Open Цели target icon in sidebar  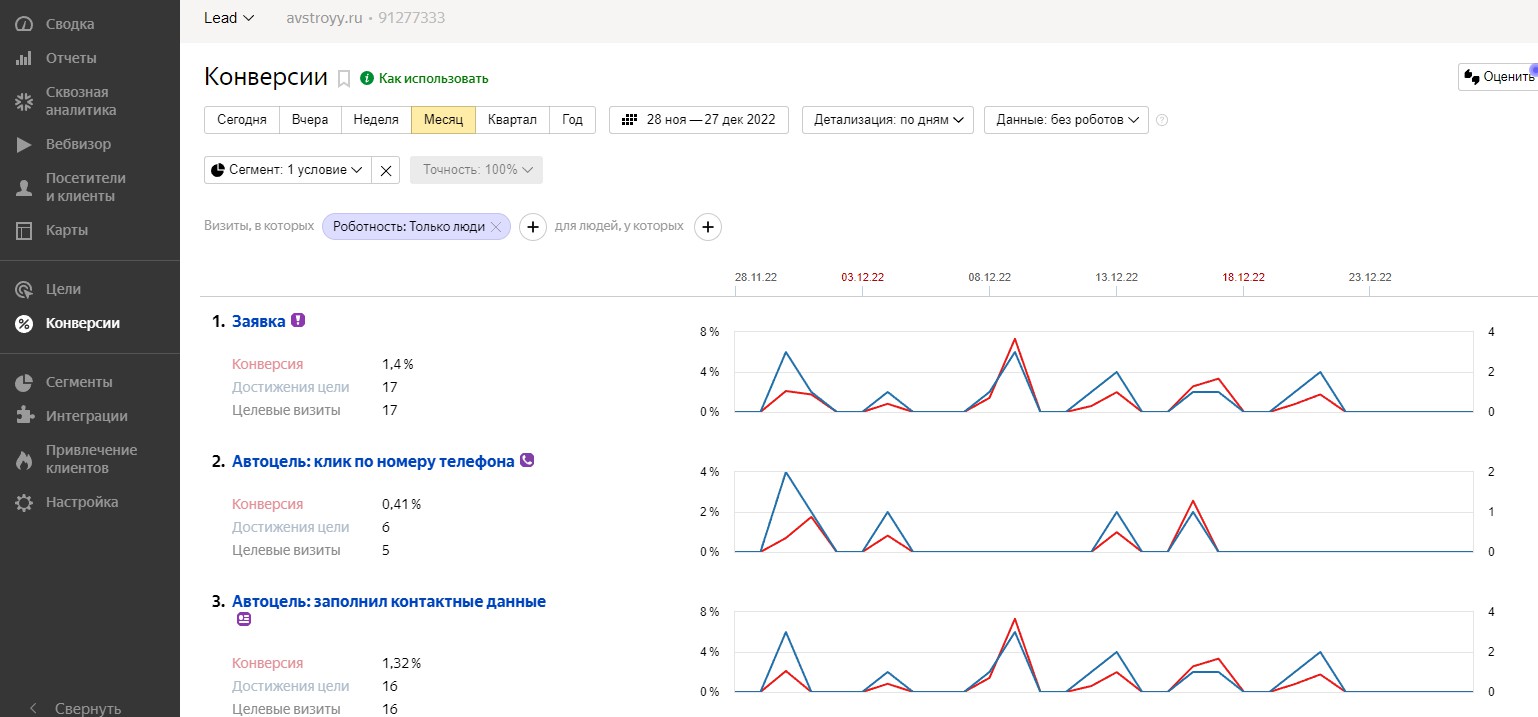[x=24, y=289]
